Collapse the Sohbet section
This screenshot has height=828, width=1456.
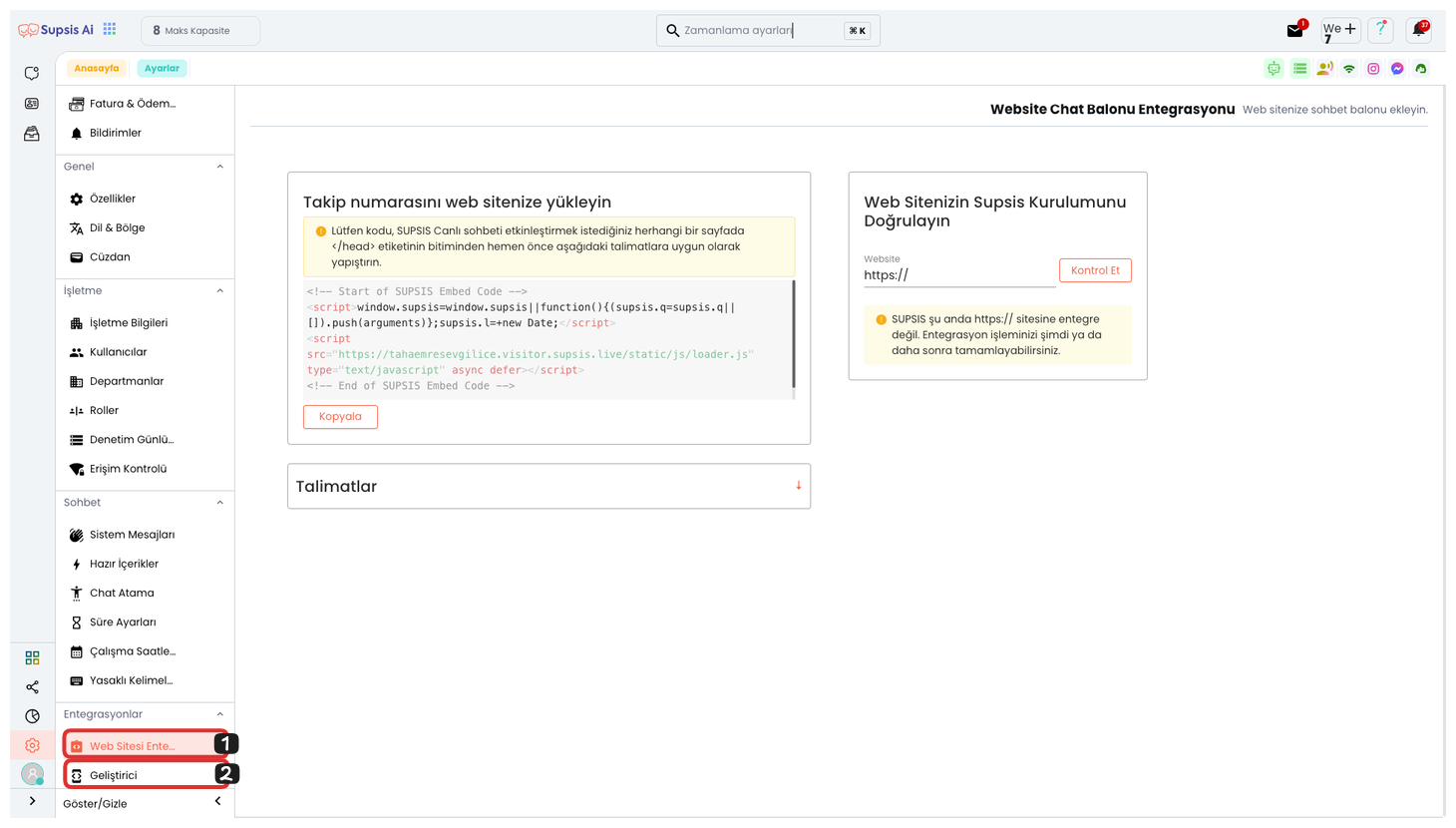pos(220,503)
